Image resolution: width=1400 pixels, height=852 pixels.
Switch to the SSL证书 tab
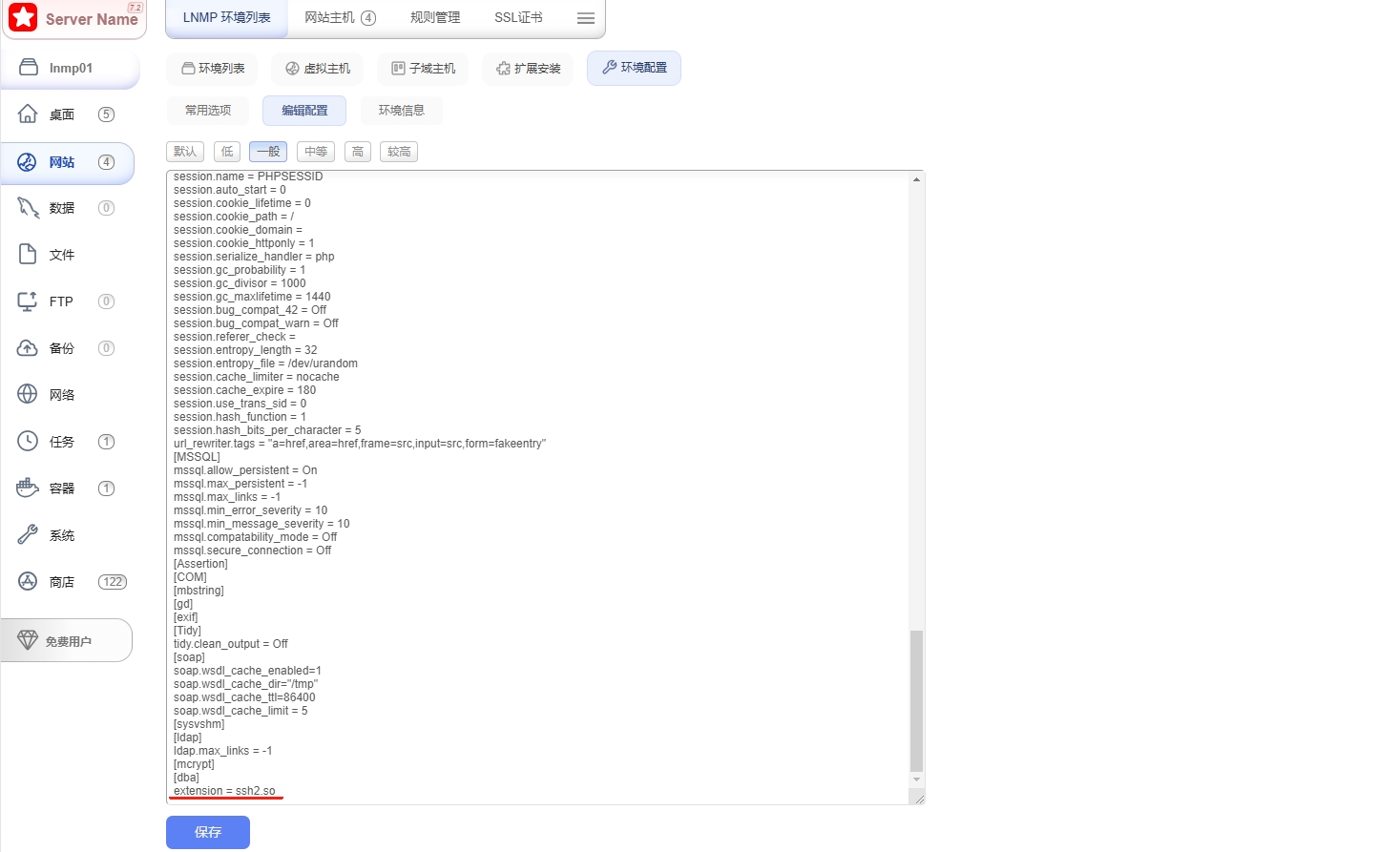(x=518, y=18)
